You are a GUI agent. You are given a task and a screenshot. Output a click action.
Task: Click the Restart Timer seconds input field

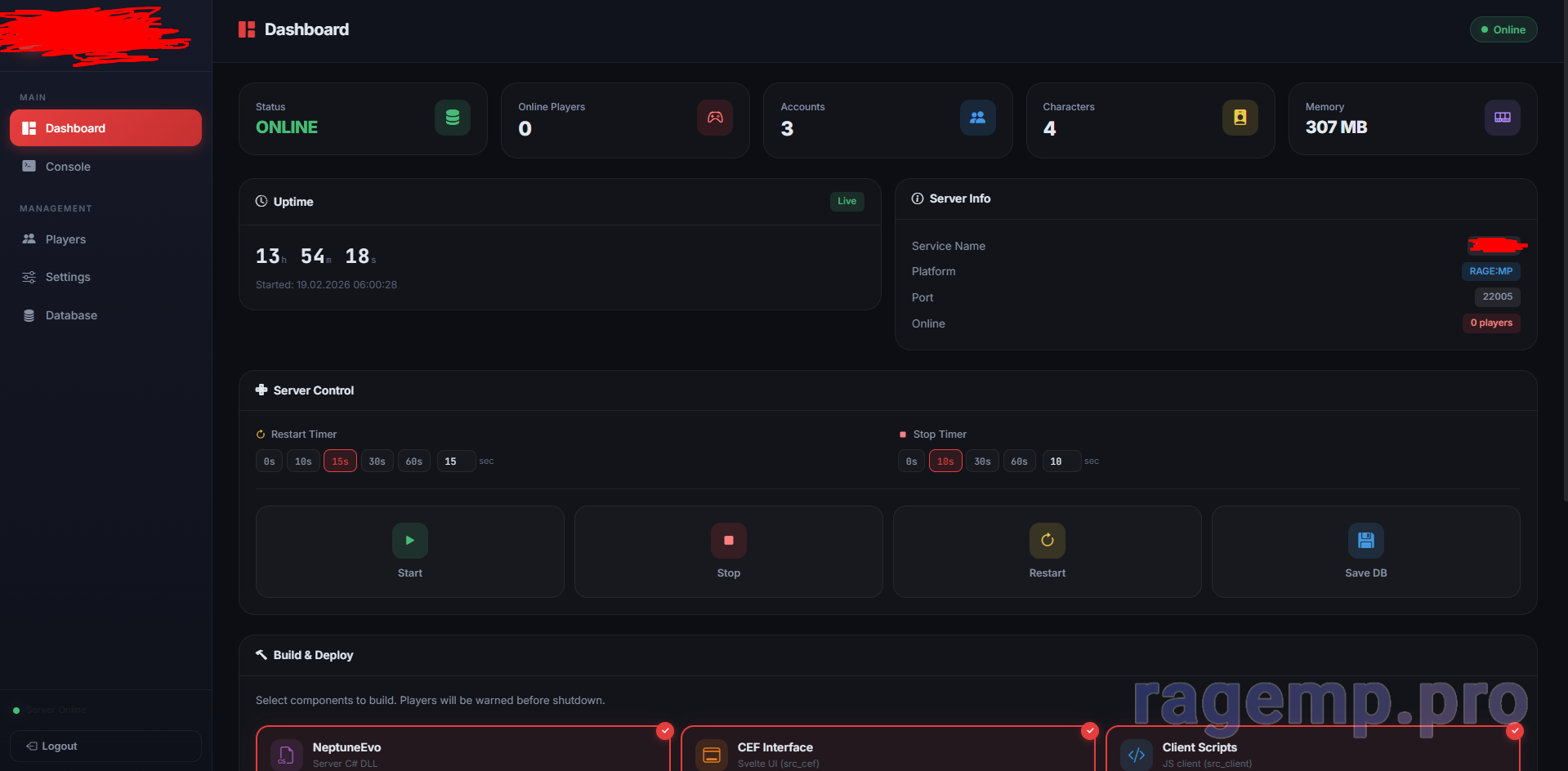[x=455, y=461]
